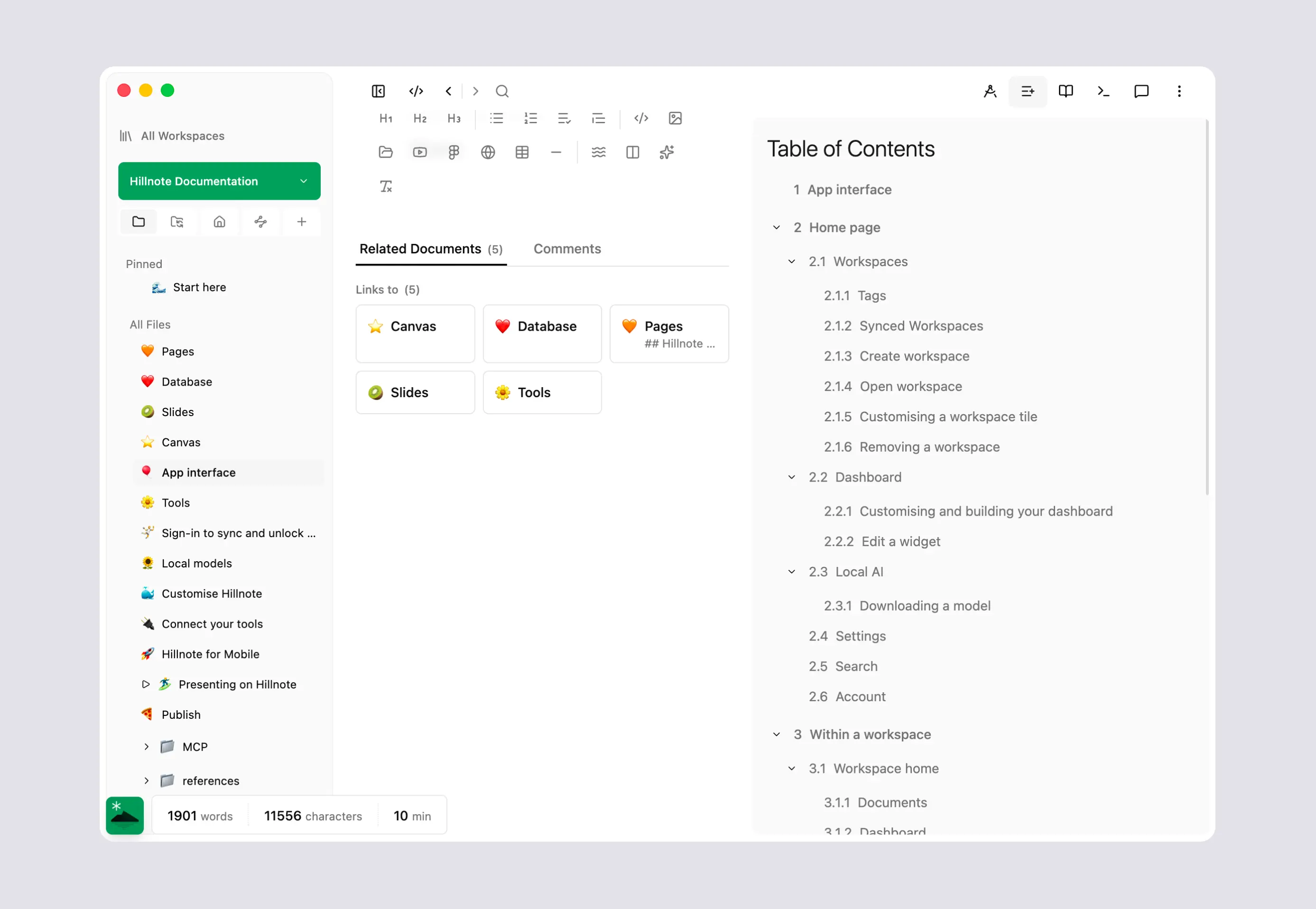The width and height of the screenshot is (1316, 909).
Task: Open the three-dot more menu
Action: 1179,91
